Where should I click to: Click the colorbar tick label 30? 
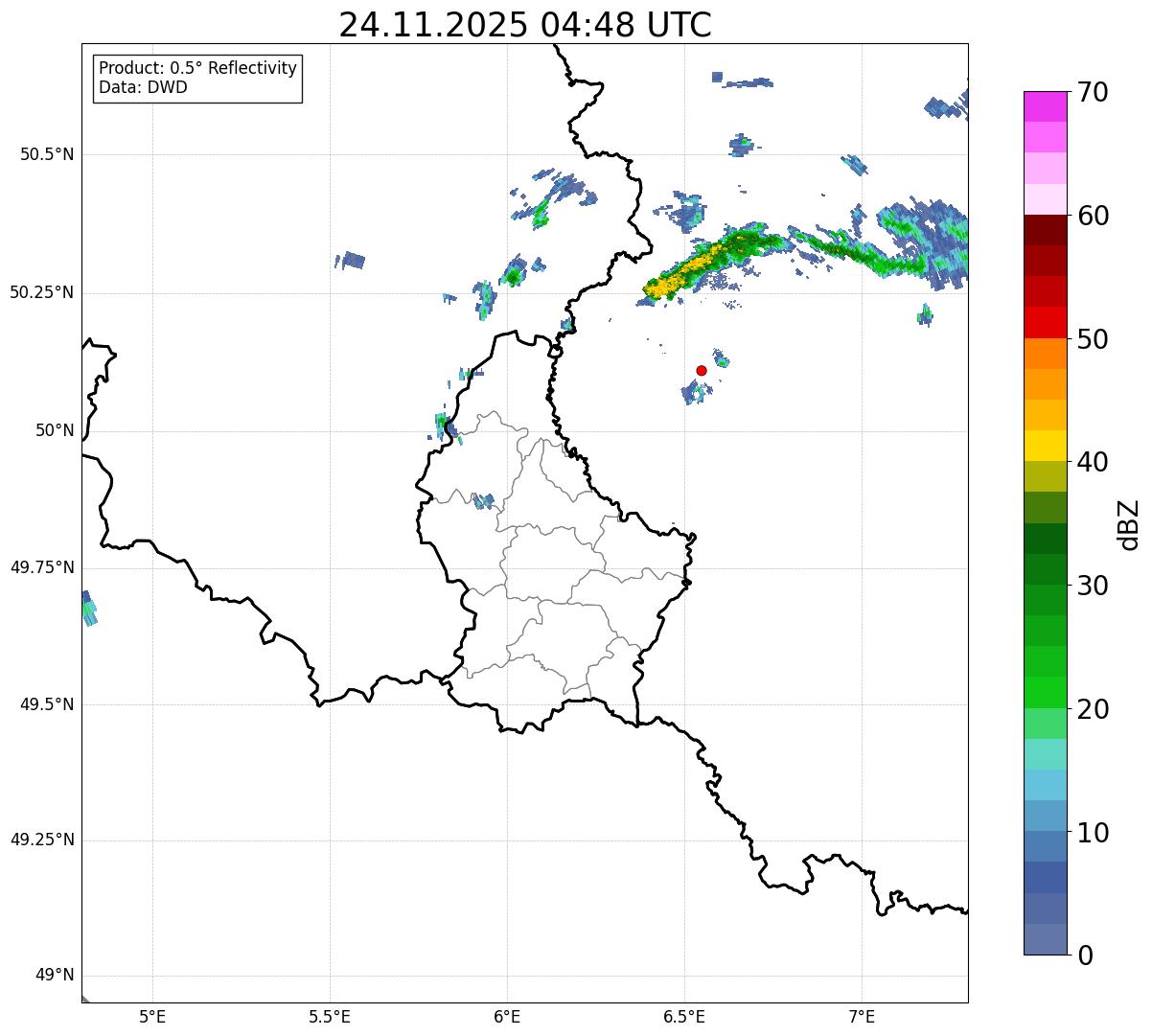coord(1094,586)
